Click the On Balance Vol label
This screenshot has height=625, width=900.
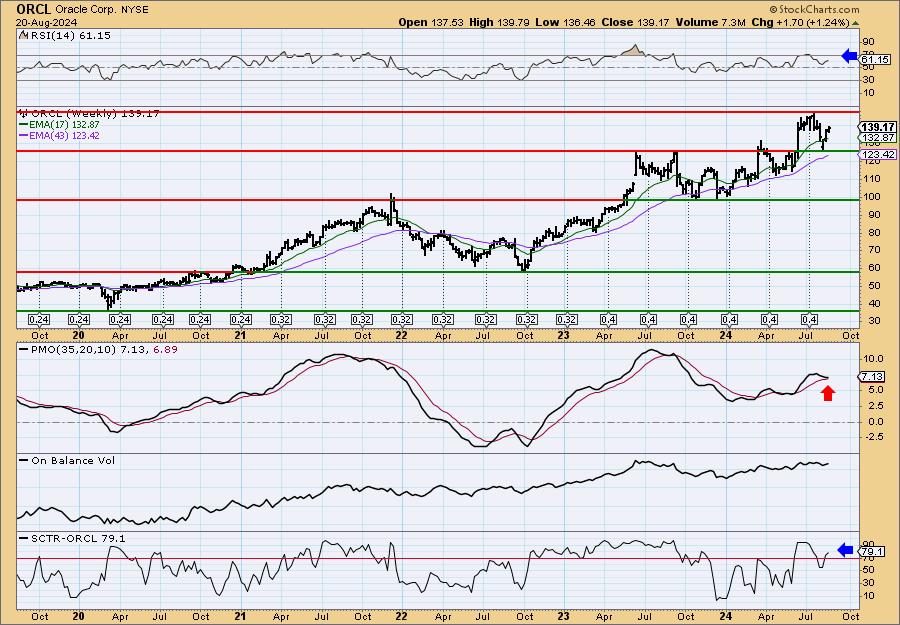[x=72, y=460]
